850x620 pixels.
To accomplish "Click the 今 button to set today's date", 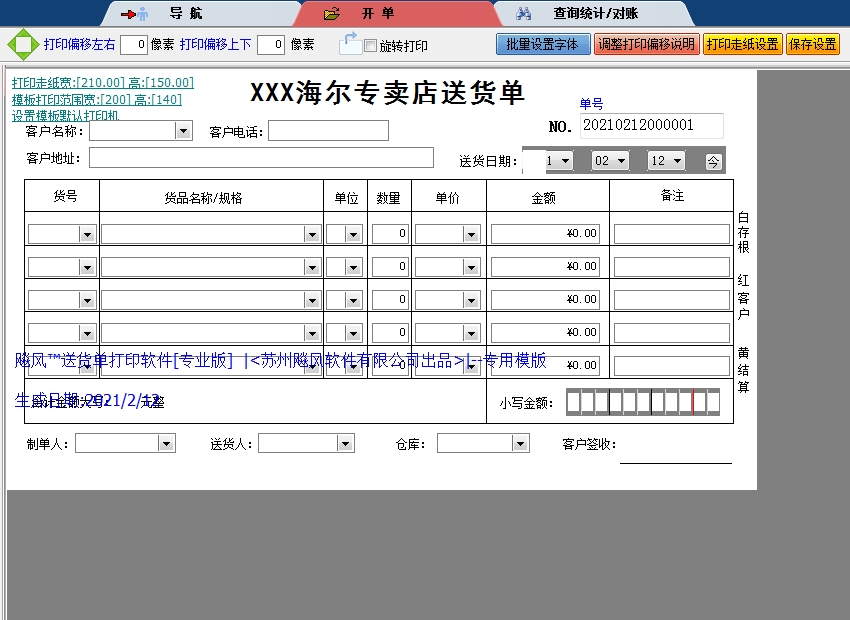I will [x=713, y=159].
